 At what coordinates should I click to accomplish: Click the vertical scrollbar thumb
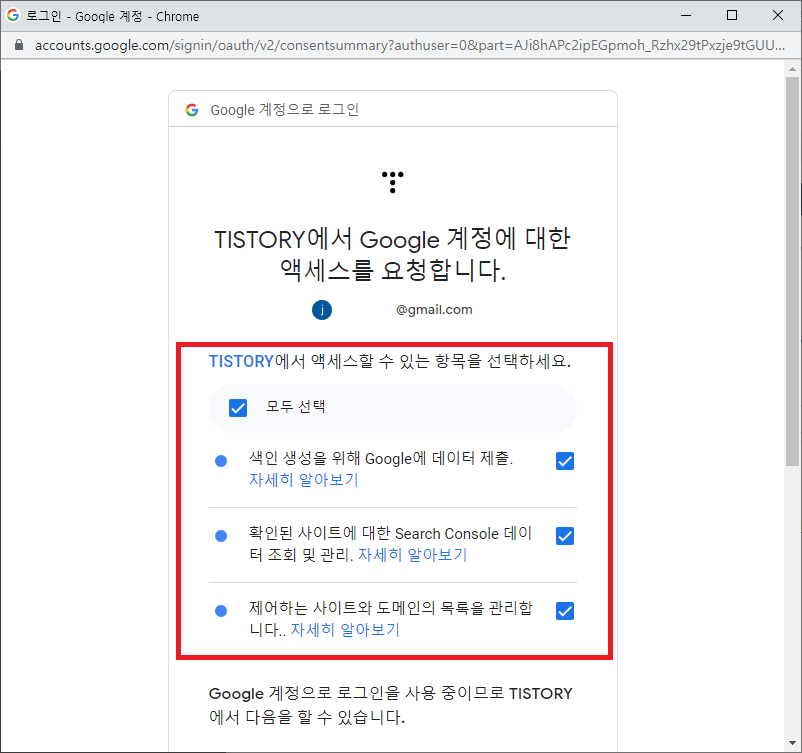point(792,271)
